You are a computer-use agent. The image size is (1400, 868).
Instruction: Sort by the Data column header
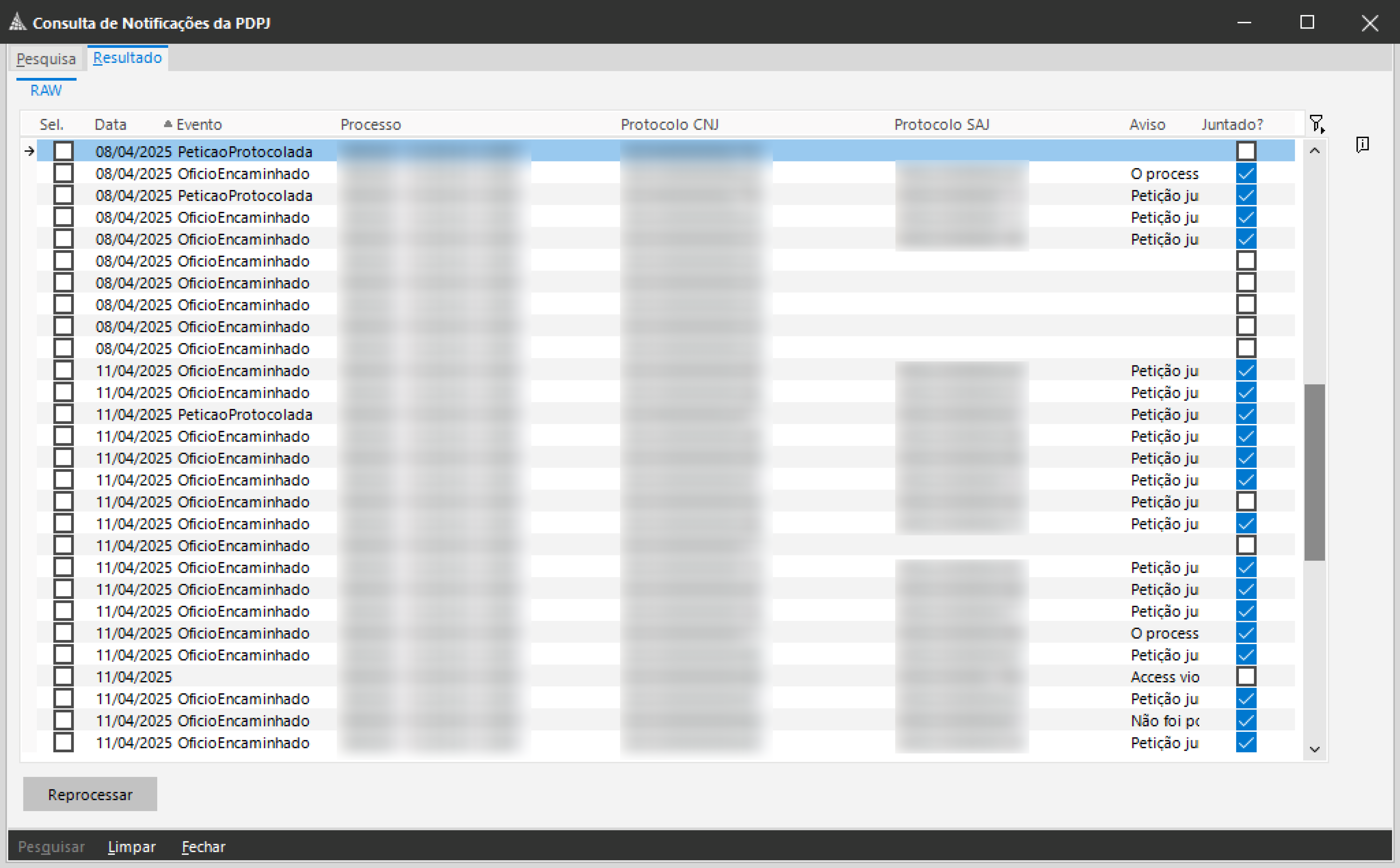point(111,124)
